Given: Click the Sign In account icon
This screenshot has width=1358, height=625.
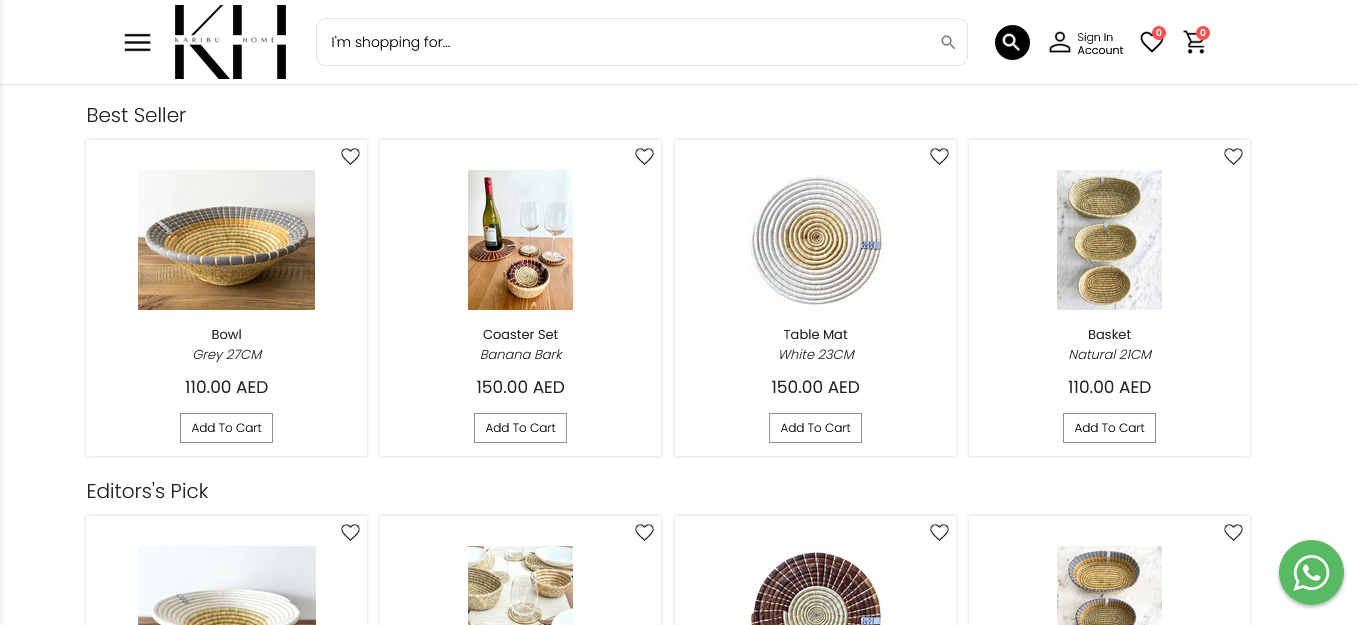Looking at the screenshot, I should coord(1060,42).
